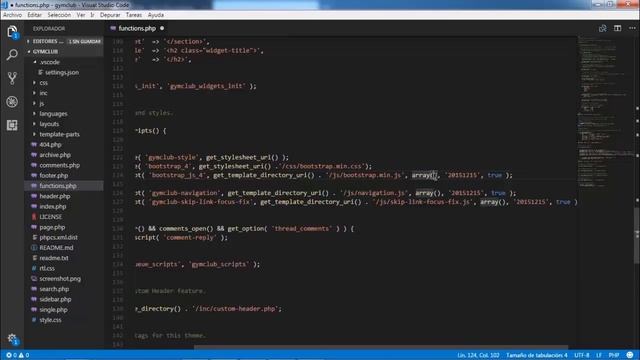Open the Extensions view icon

coord(12,125)
